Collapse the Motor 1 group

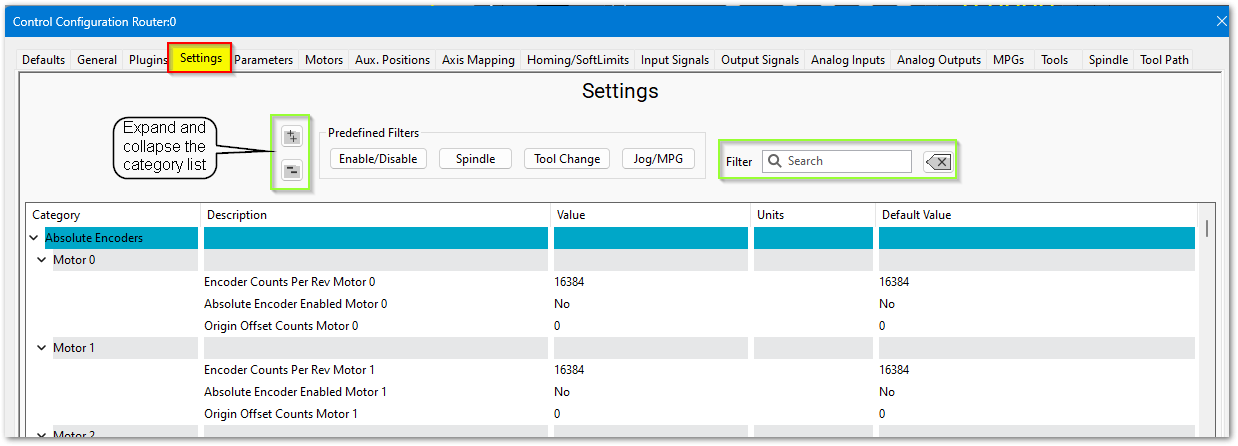click(42, 348)
